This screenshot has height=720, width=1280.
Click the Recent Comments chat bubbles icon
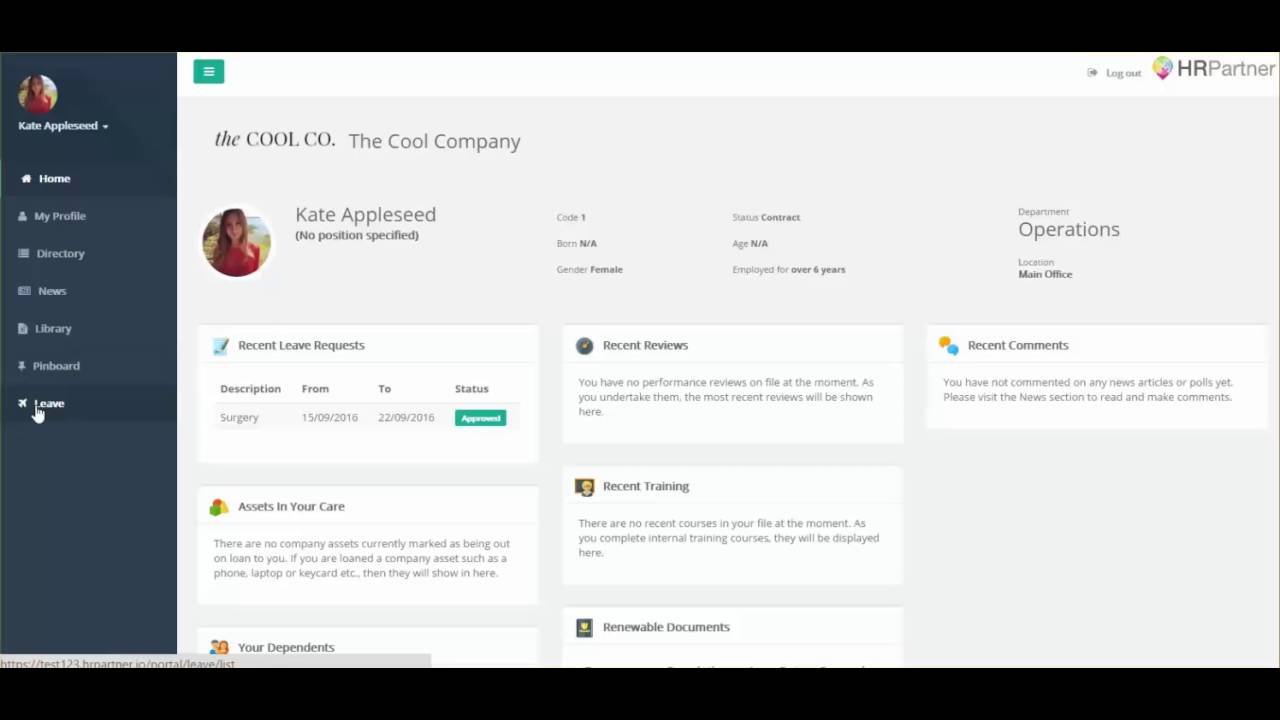coord(949,346)
